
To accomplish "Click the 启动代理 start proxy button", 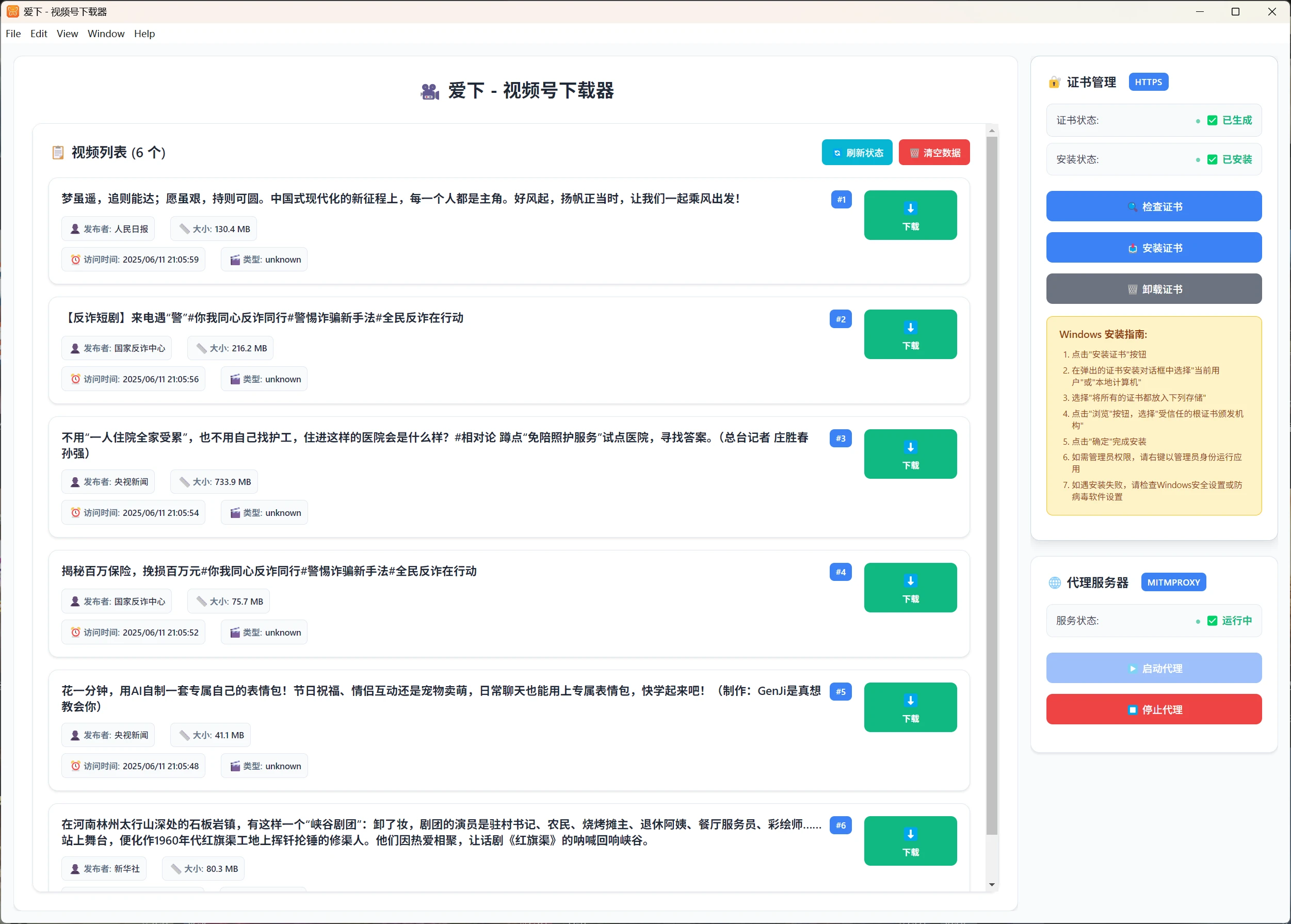I will [1154, 668].
